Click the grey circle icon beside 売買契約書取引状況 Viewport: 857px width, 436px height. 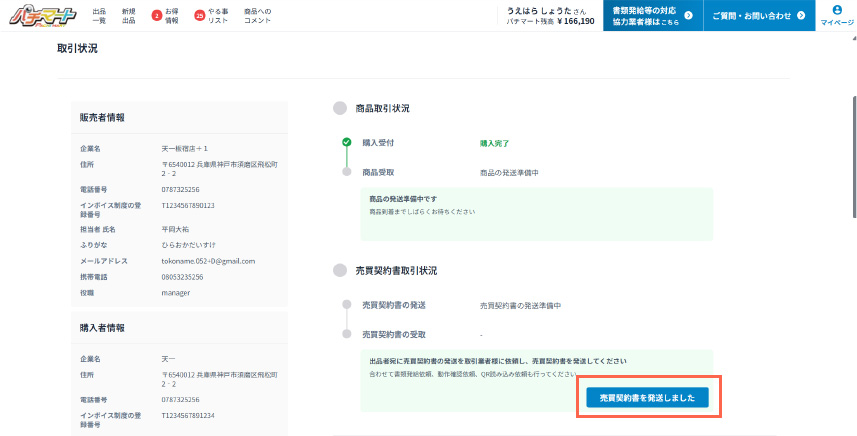[x=339, y=271]
